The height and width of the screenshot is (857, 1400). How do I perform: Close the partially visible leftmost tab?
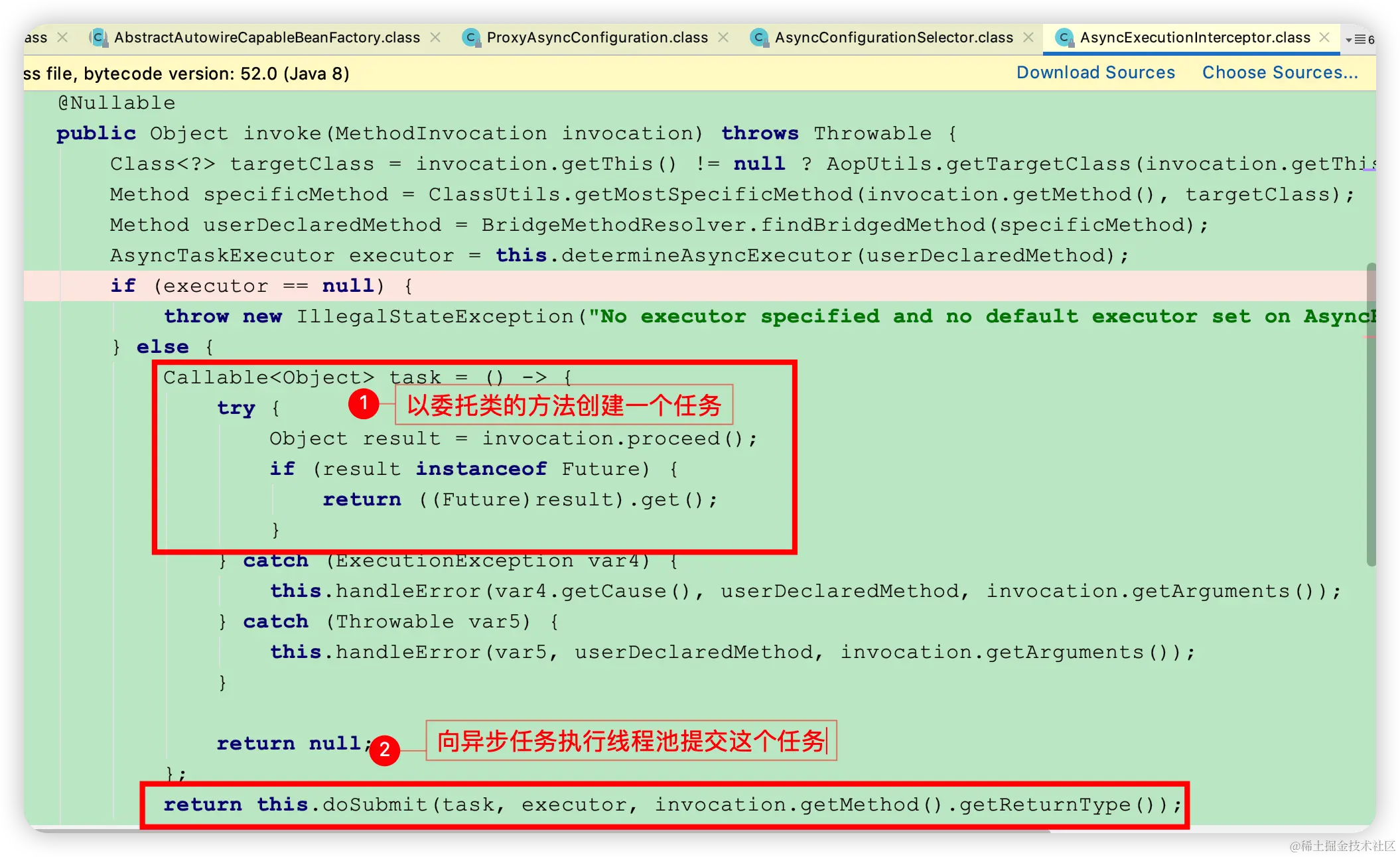[x=62, y=38]
